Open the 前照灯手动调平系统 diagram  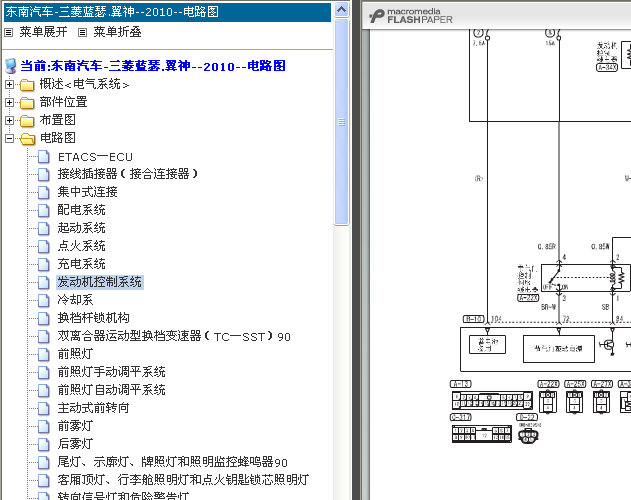(111, 372)
